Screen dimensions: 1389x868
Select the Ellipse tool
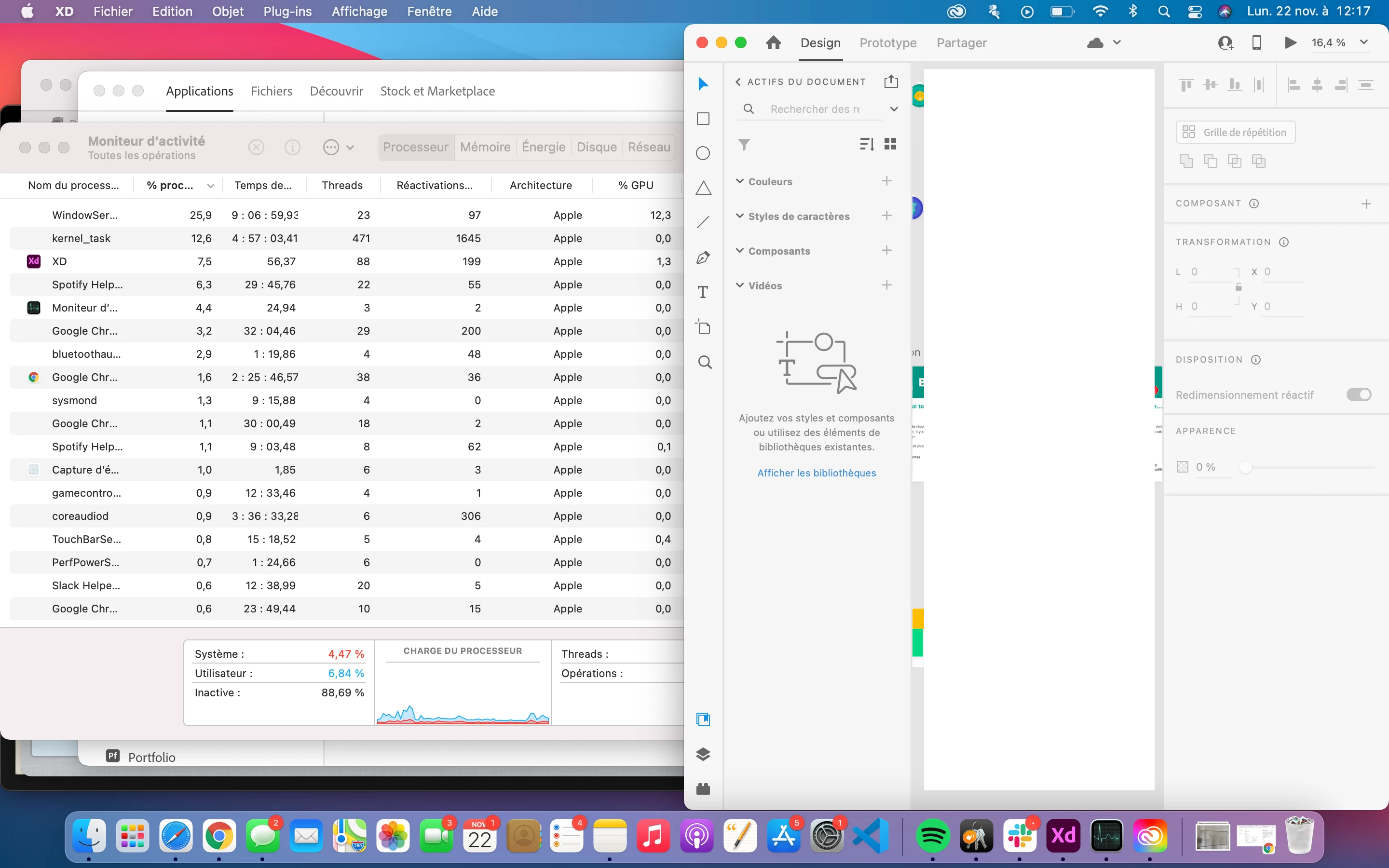tap(703, 153)
